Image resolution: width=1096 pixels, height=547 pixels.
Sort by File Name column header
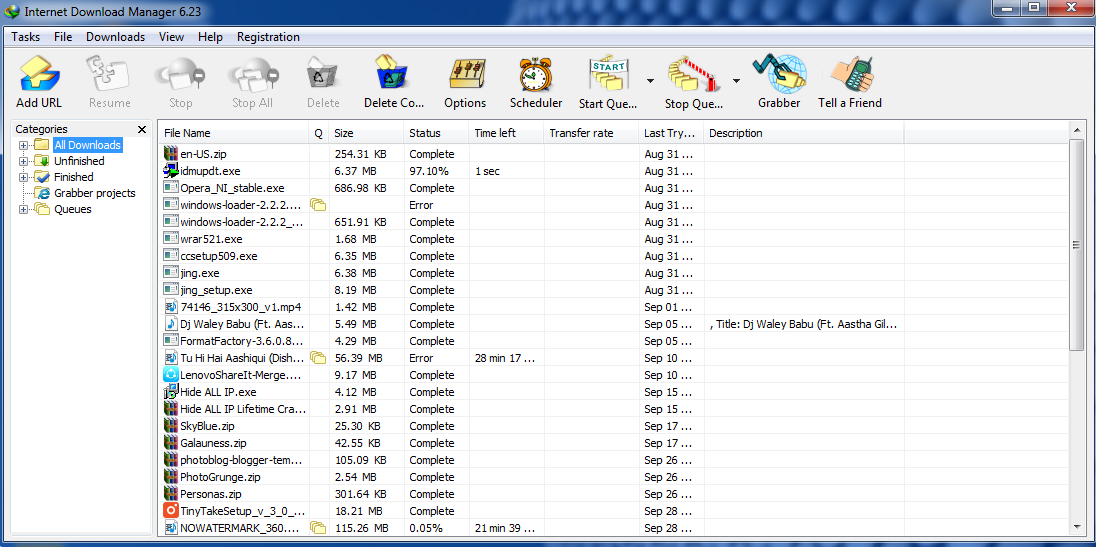[234, 133]
